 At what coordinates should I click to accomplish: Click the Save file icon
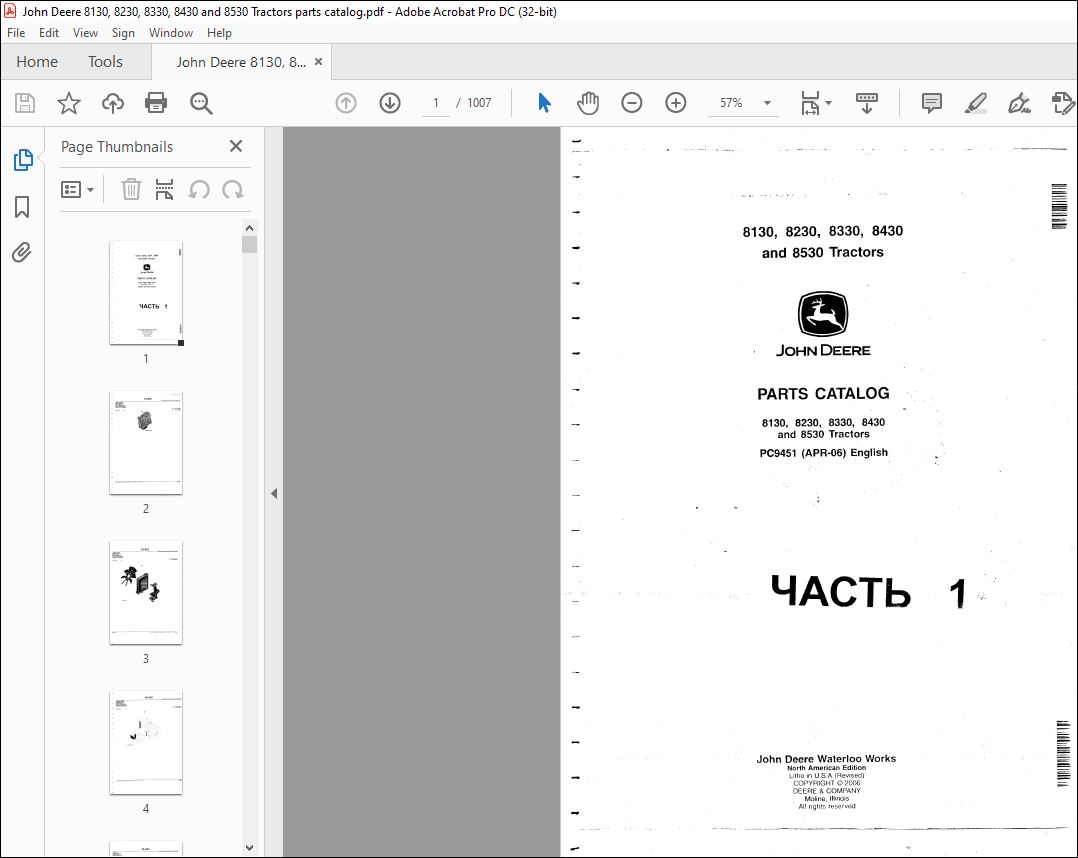25,103
